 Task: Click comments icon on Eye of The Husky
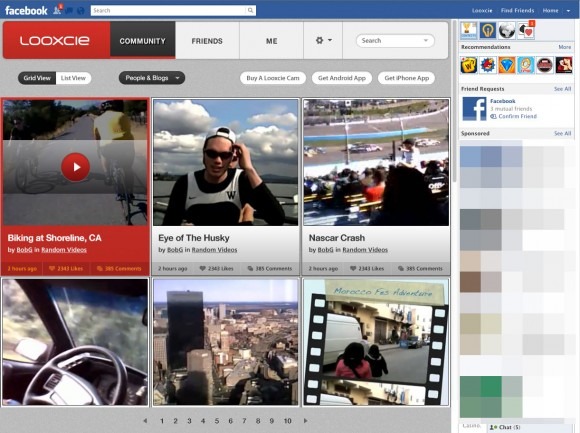tap(250, 268)
